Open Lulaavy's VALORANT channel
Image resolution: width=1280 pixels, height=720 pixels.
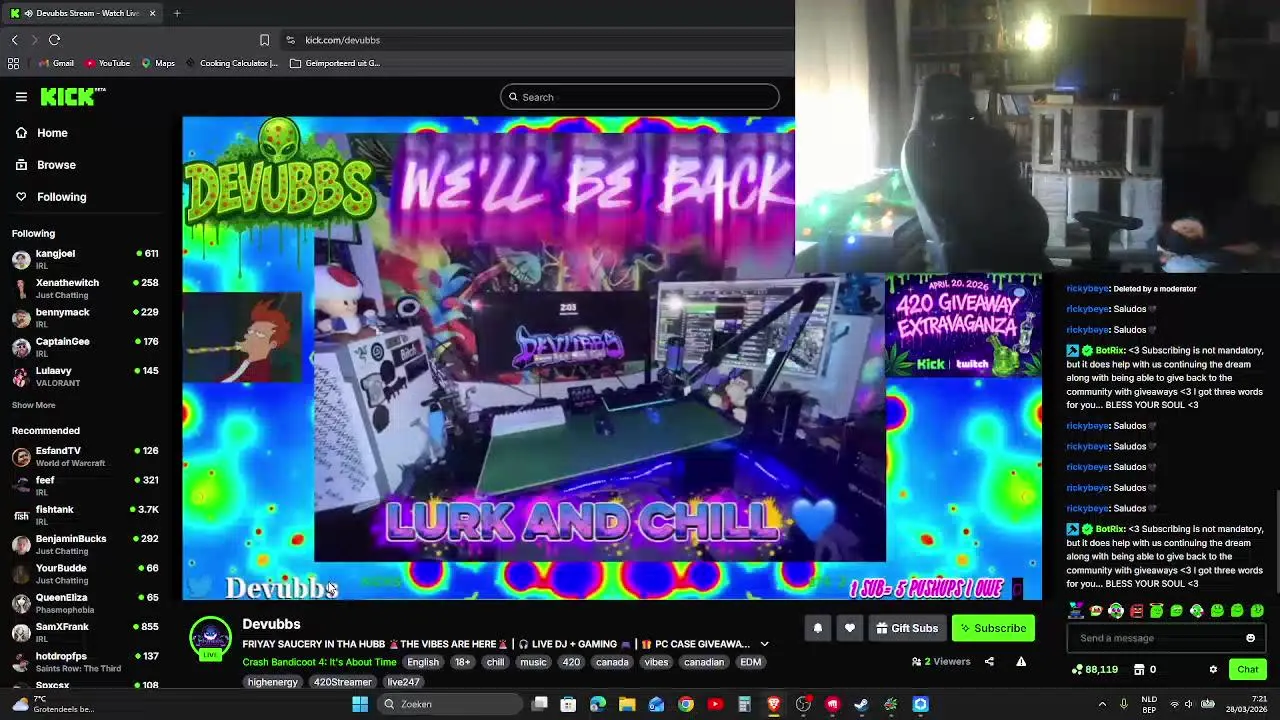point(85,376)
